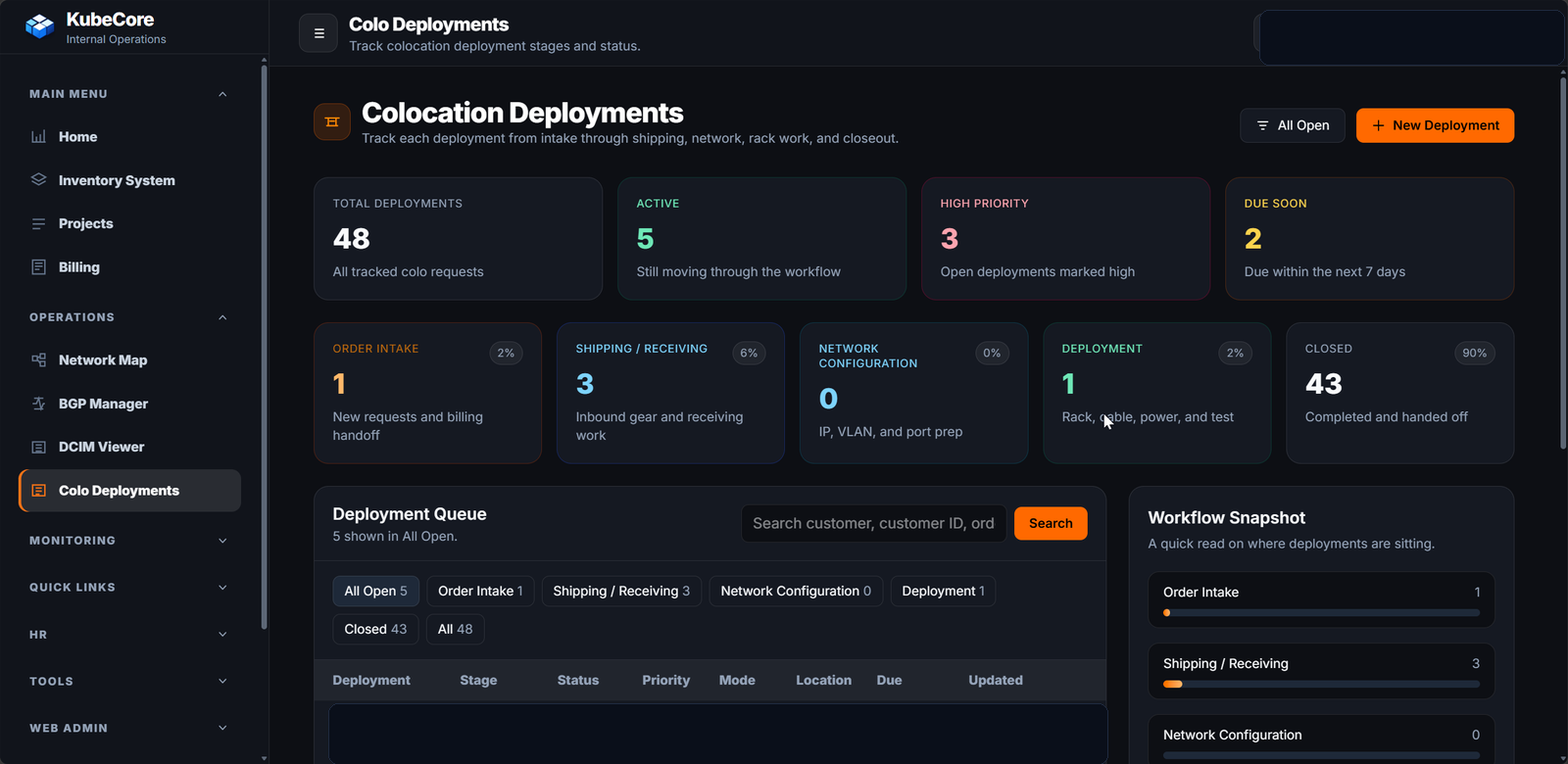The height and width of the screenshot is (764, 1568).
Task: Click the Order Intake 2% badge
Action: [506, 353]
